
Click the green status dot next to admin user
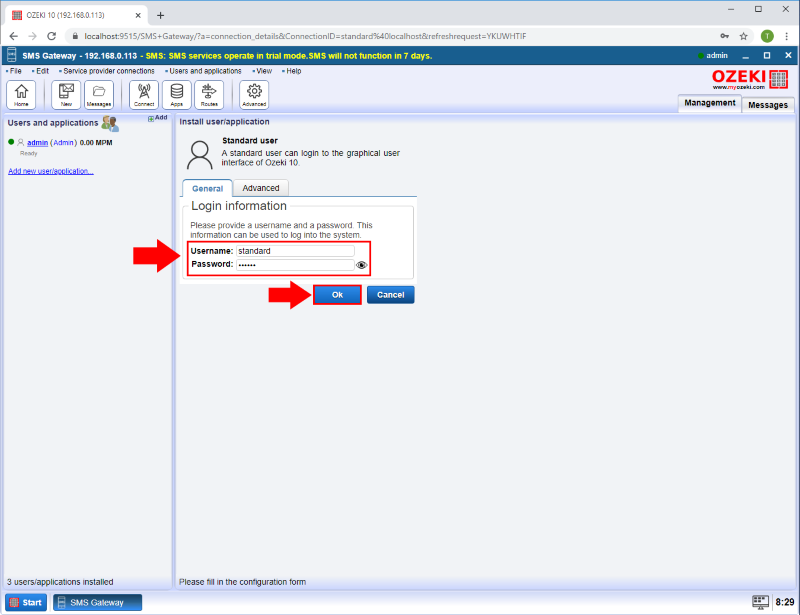click(11, 142)
